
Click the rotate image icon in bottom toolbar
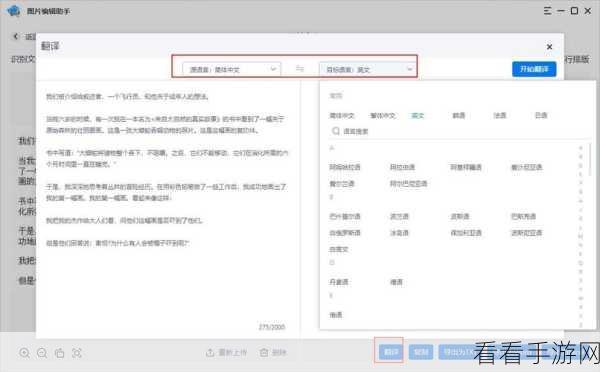(59, 352)
